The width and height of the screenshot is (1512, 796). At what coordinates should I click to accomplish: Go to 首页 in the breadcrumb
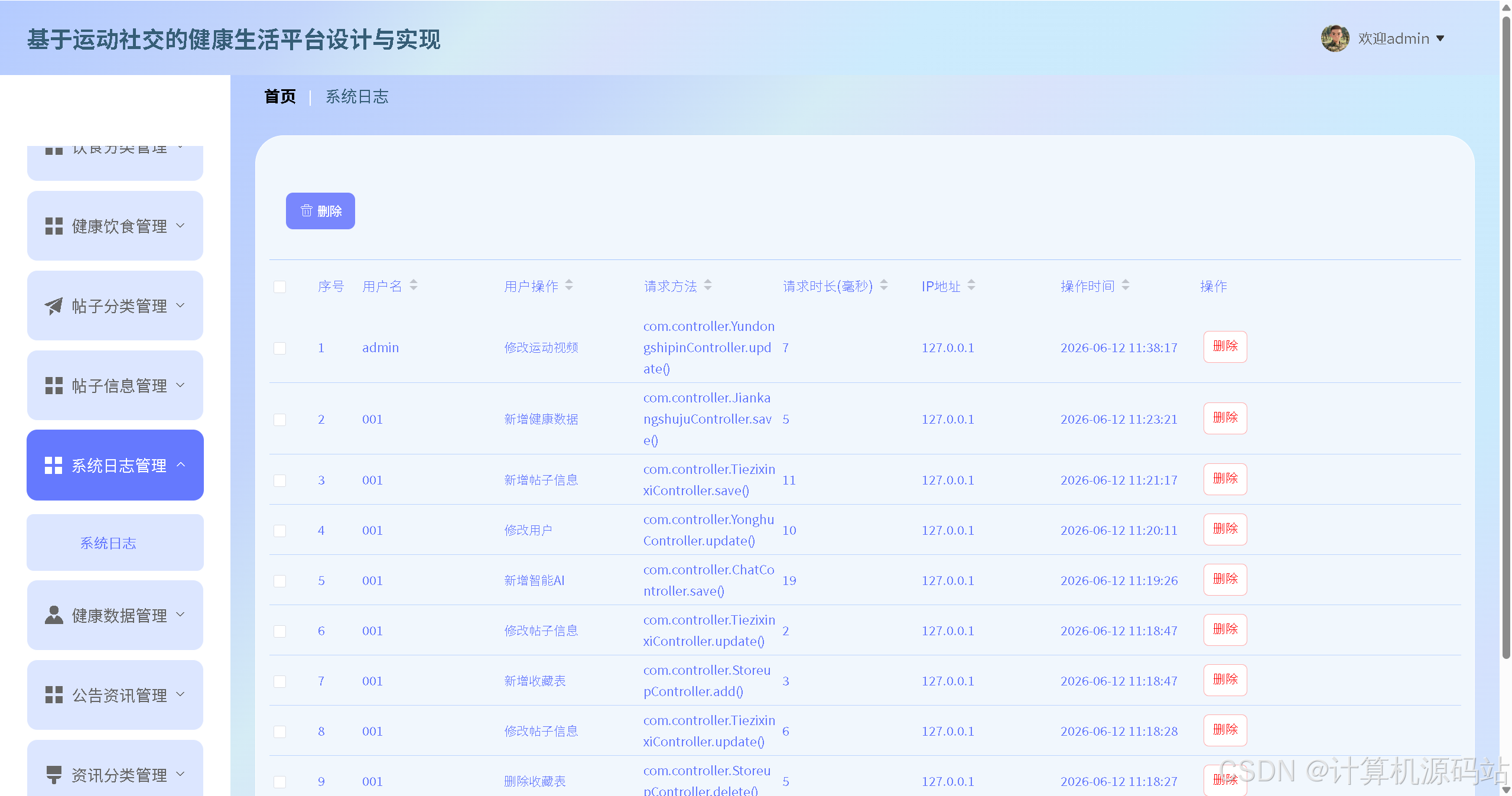(x=280, y=96)
